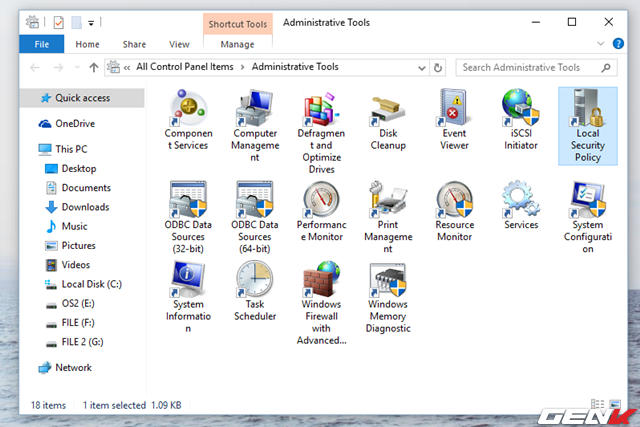Screen dimensions: 640x427
Task: Expand the All Control Panel Items path arrow
Action: 242,67
